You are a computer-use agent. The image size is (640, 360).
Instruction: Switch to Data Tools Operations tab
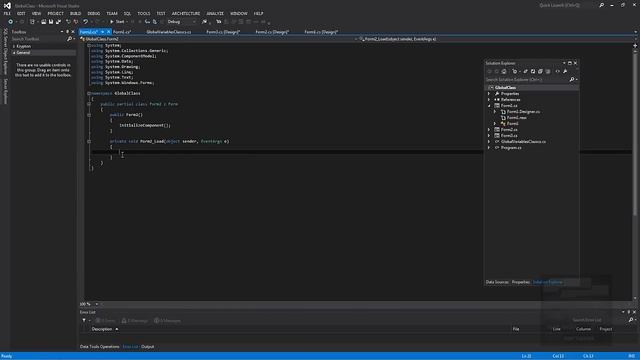pos(100,347)
